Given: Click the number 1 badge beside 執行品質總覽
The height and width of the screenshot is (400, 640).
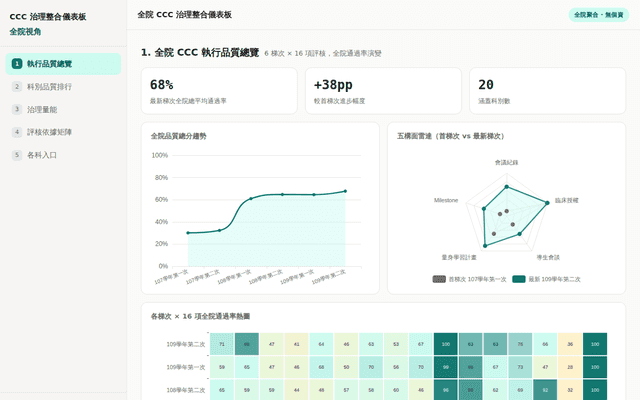Looking at the screenshot, I should point(17,64).
